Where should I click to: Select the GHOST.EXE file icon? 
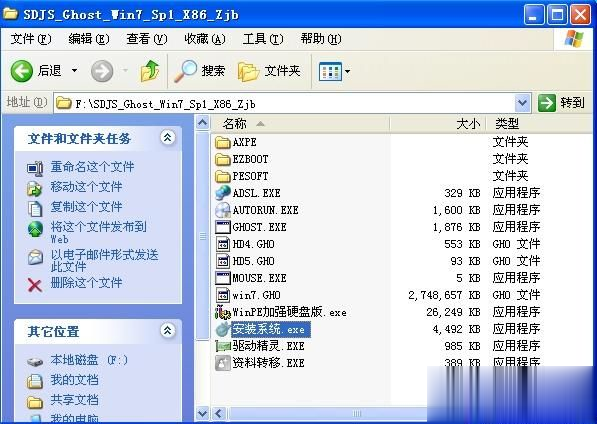click(x=223, y=227)
